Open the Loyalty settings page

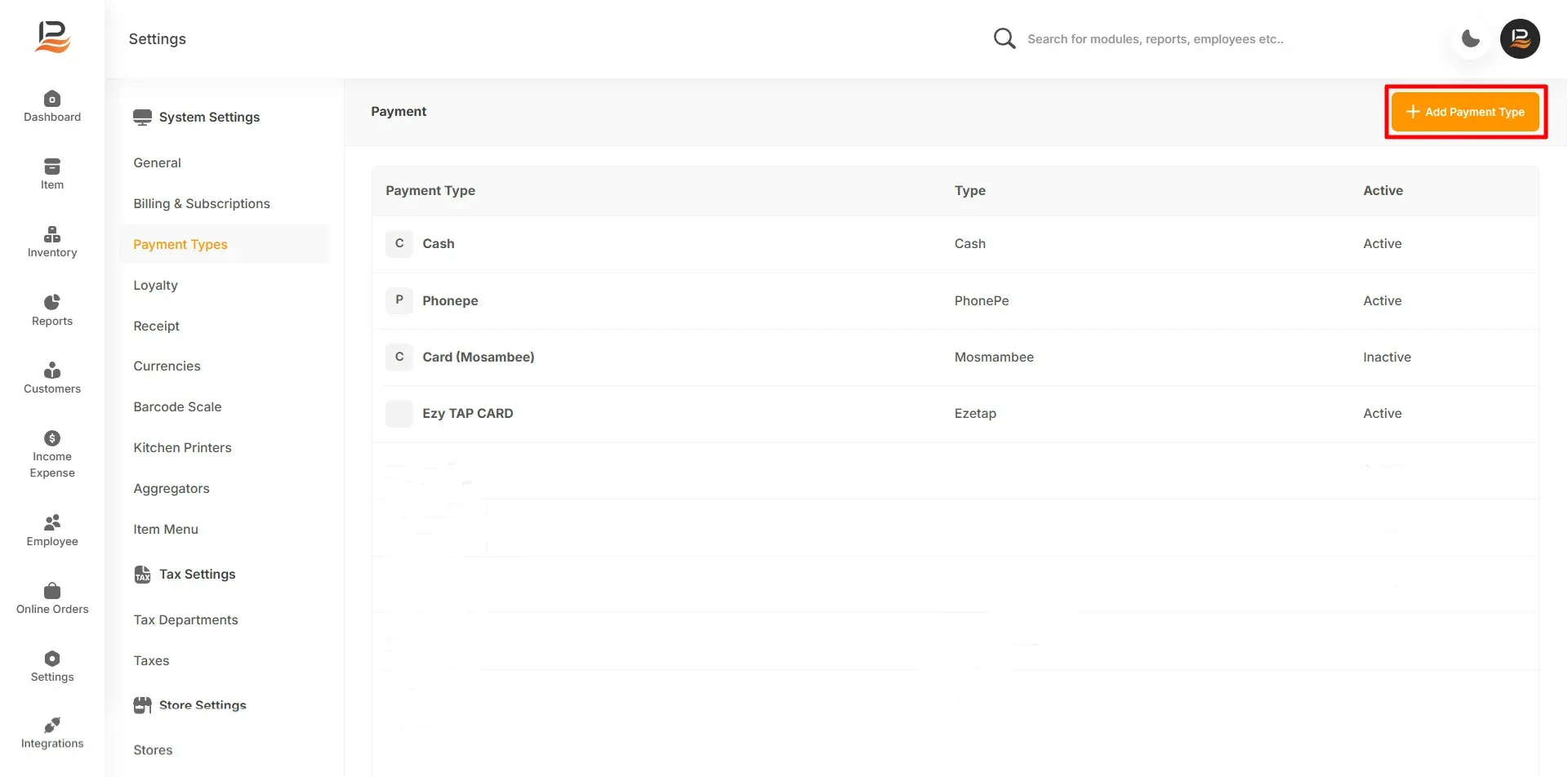coord(156,285)
